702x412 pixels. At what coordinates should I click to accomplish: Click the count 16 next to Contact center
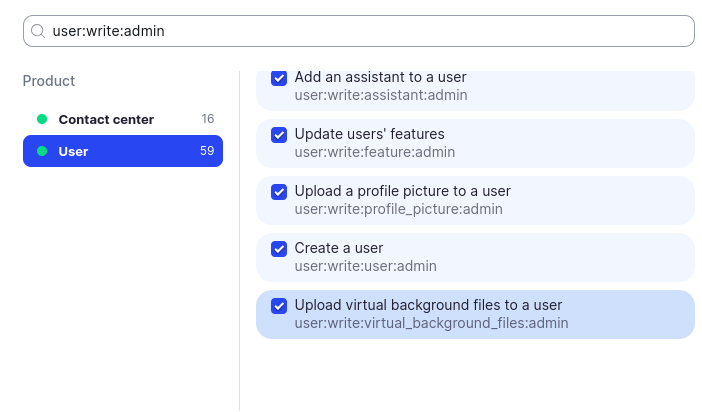[207, 119]
